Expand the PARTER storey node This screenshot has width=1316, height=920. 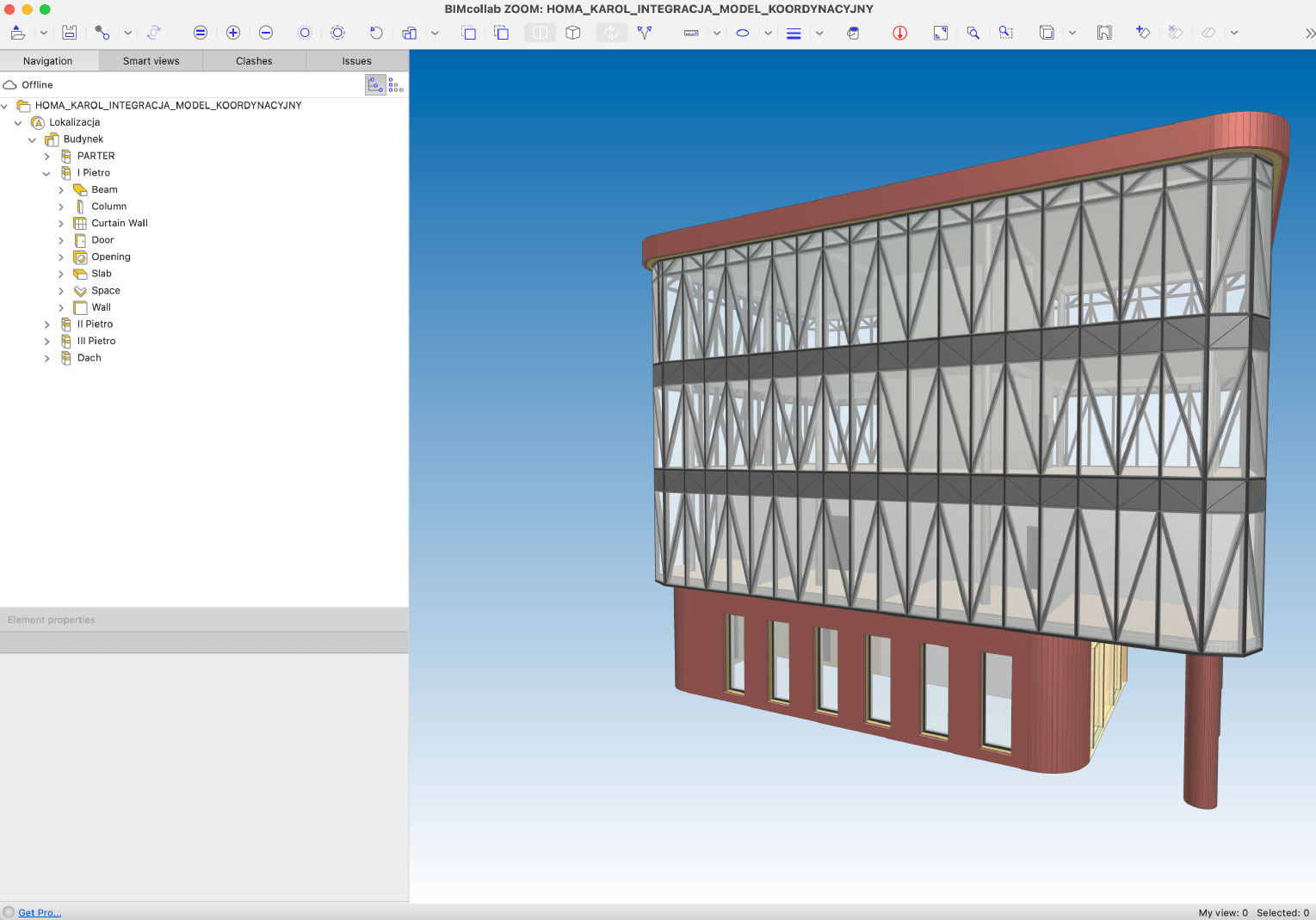pyautogui.click(x=47, y=157)
